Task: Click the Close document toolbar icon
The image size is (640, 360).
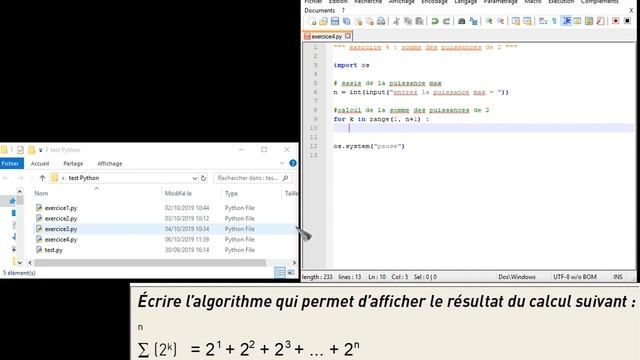Action: [x=358, y=21]
